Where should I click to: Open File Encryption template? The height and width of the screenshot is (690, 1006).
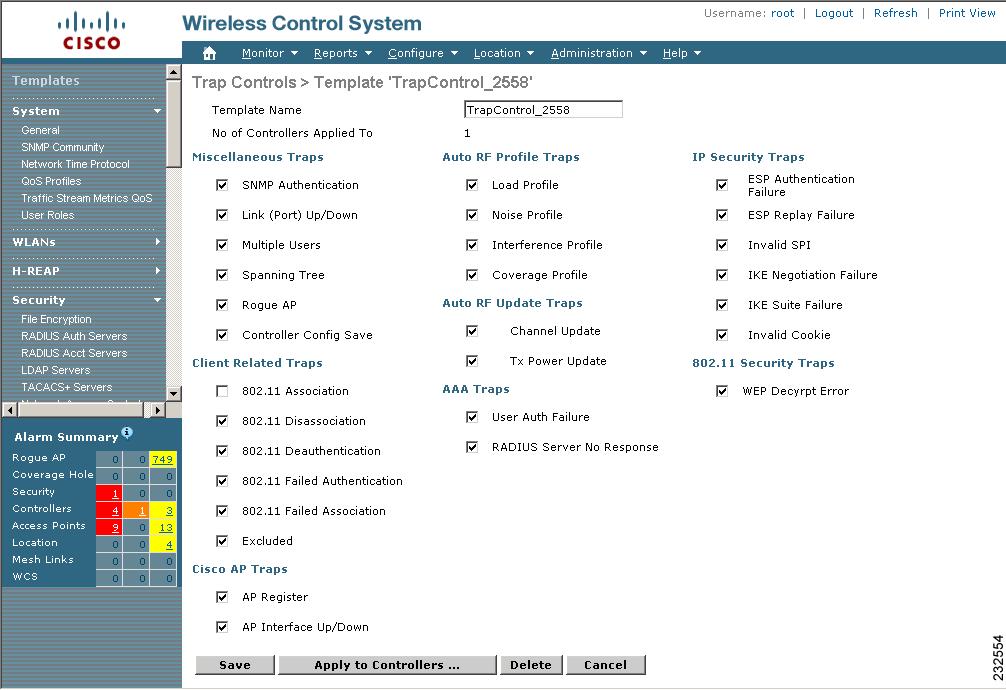56,320
